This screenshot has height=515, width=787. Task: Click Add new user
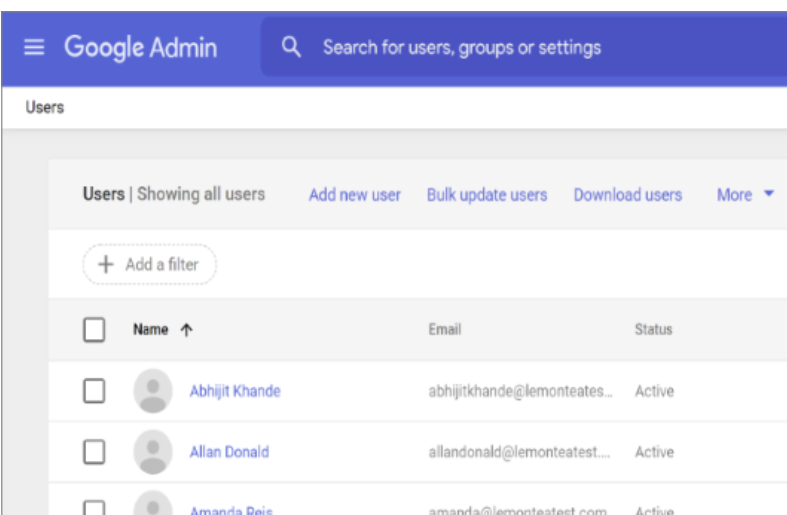(354, 195)
